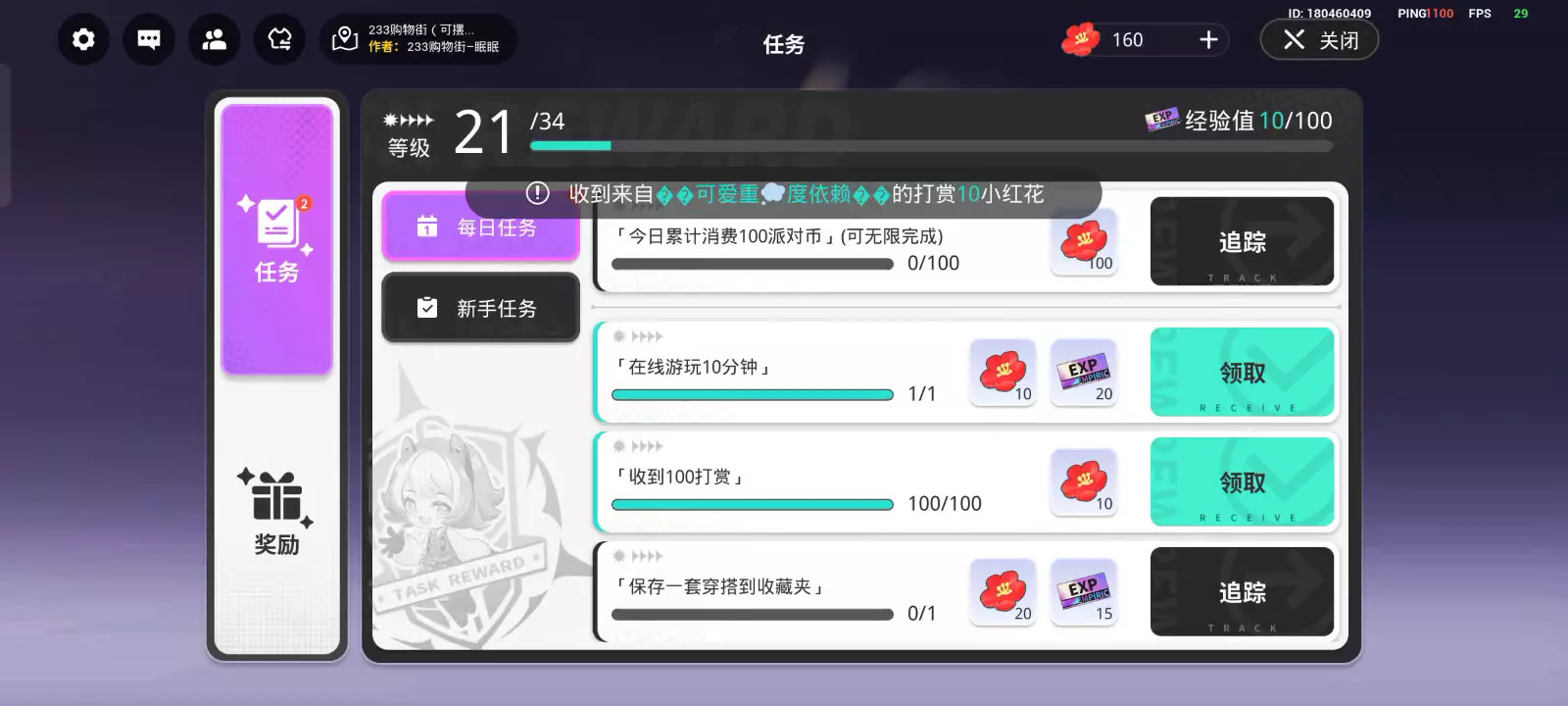Add more red flowers with plus icon
1568x706 pixels.
coord(1208,39)
